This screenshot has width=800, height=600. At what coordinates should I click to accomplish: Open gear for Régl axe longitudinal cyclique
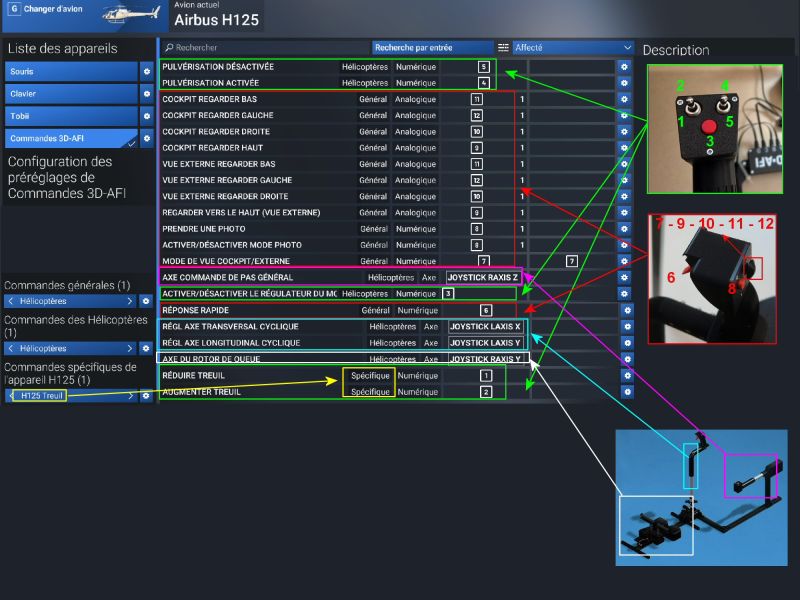click(627, 343)
